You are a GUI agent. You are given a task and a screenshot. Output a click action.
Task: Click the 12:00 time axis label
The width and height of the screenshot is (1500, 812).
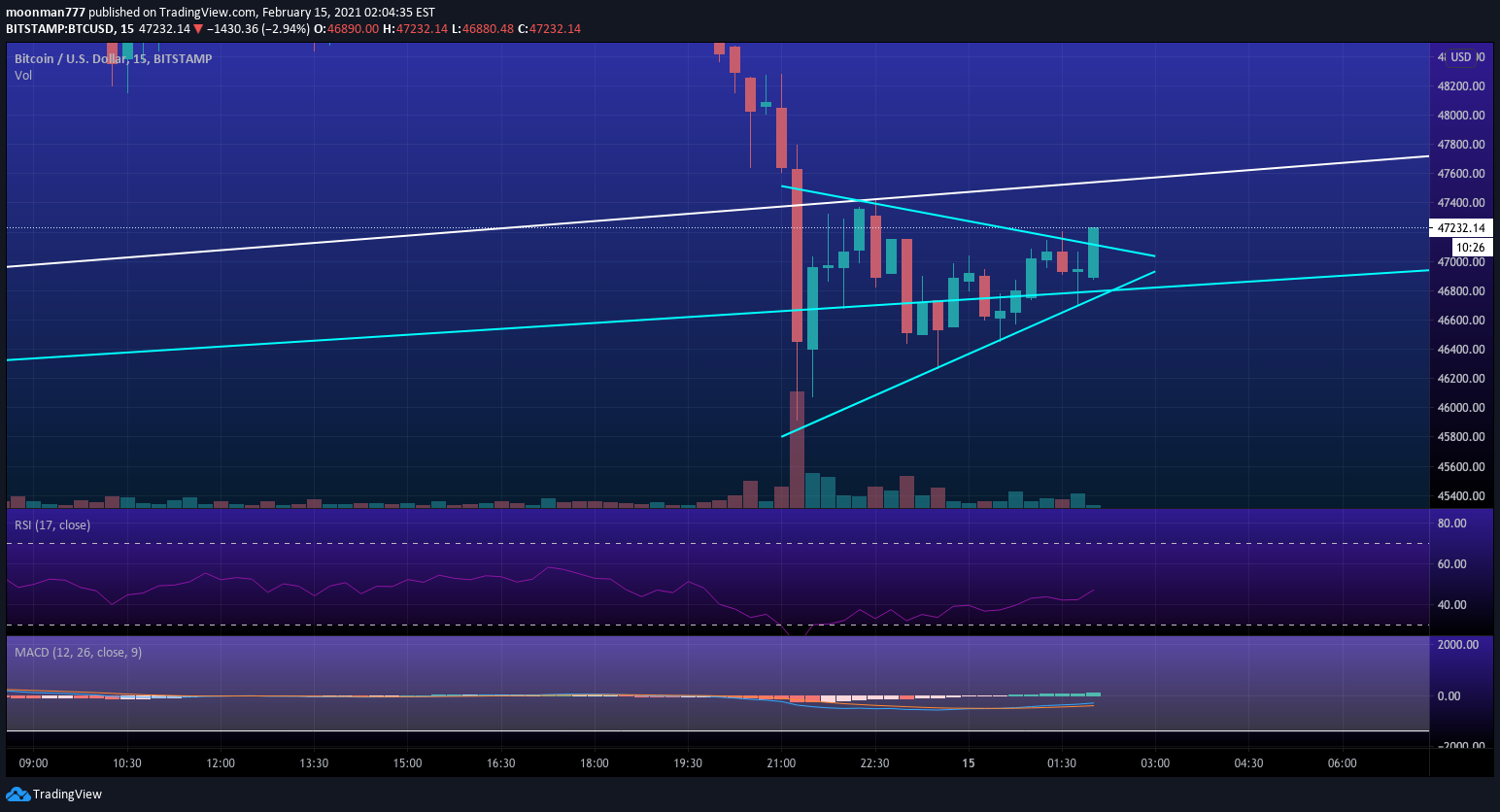(221, 762)
